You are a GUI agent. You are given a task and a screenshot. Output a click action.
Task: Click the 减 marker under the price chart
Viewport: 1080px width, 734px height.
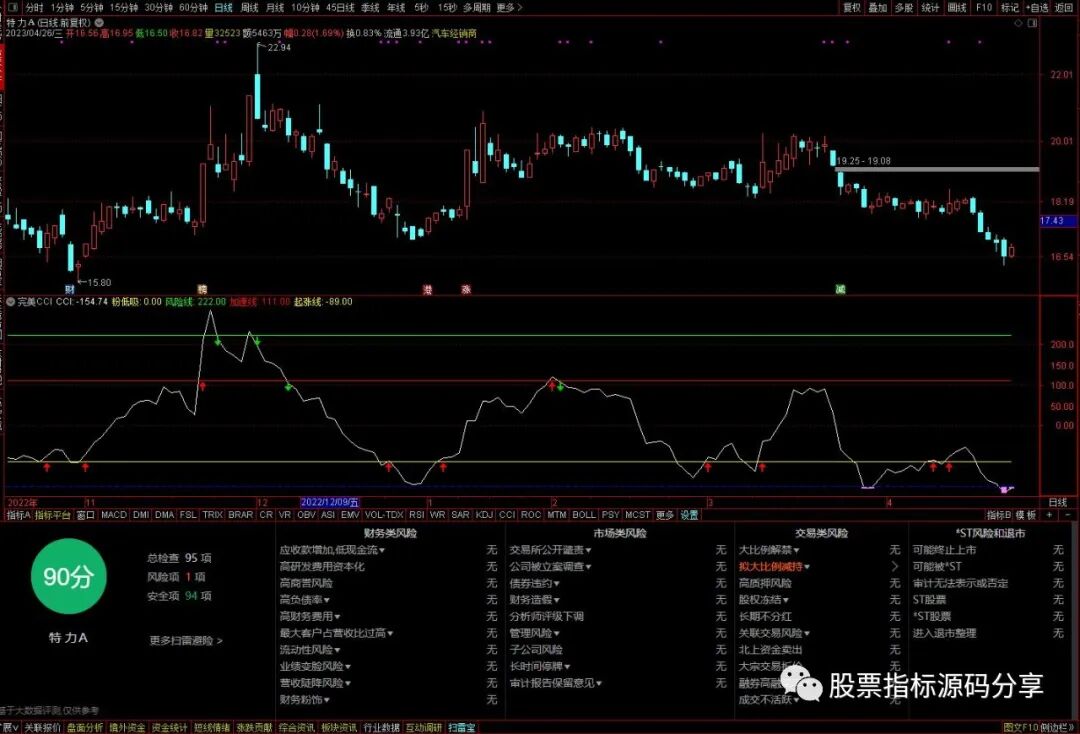[x=840, y=289]
